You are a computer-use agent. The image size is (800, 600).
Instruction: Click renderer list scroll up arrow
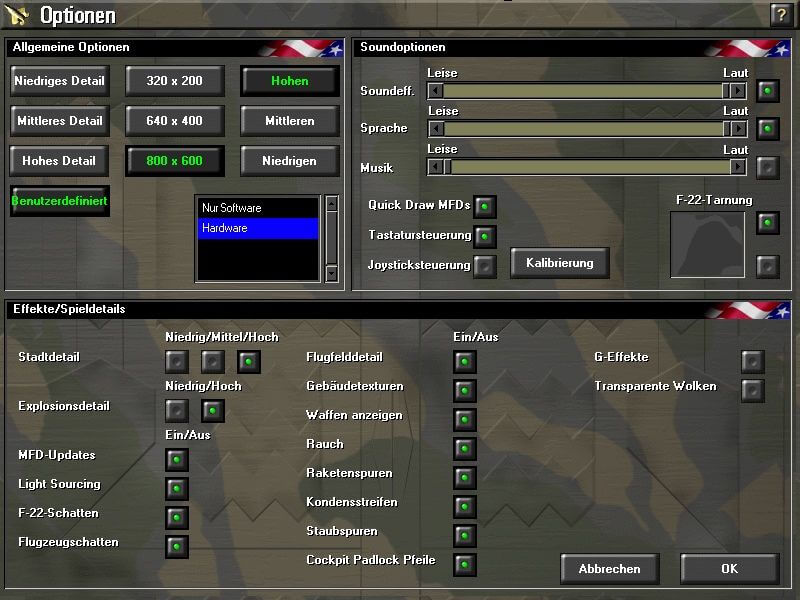click(x=332, y=204)
